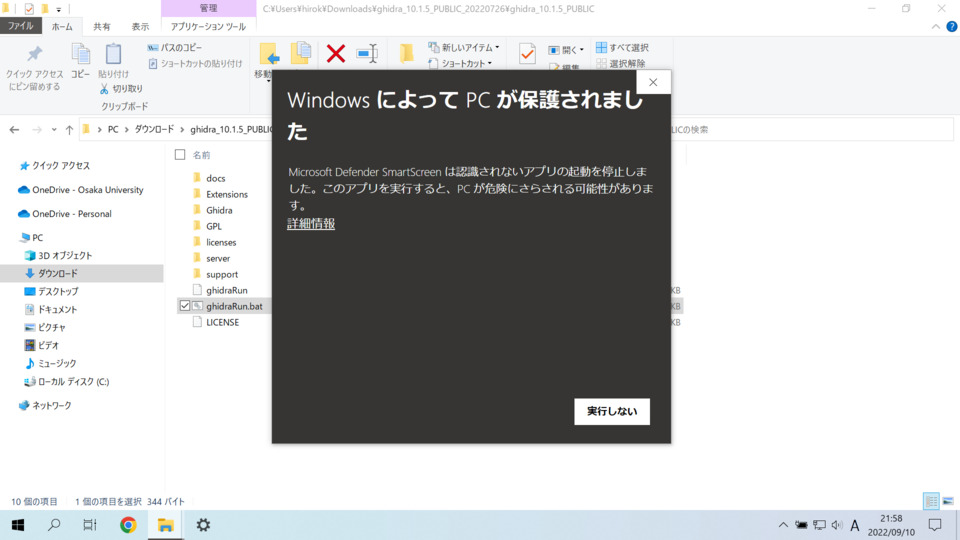Switch to large thumbnails view icon

pos(946,501)
